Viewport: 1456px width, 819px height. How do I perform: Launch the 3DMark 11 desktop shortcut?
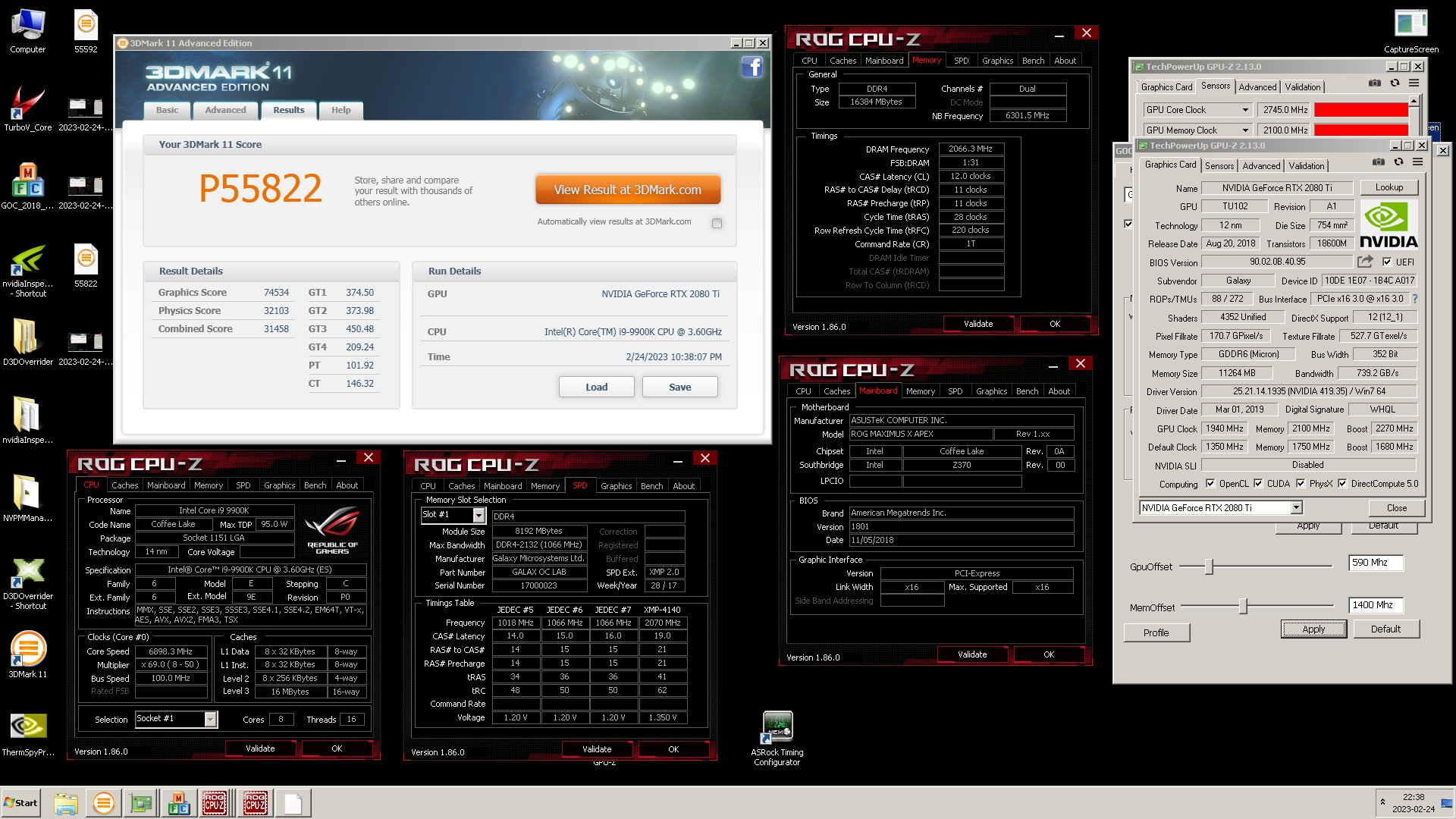point(28,654)
